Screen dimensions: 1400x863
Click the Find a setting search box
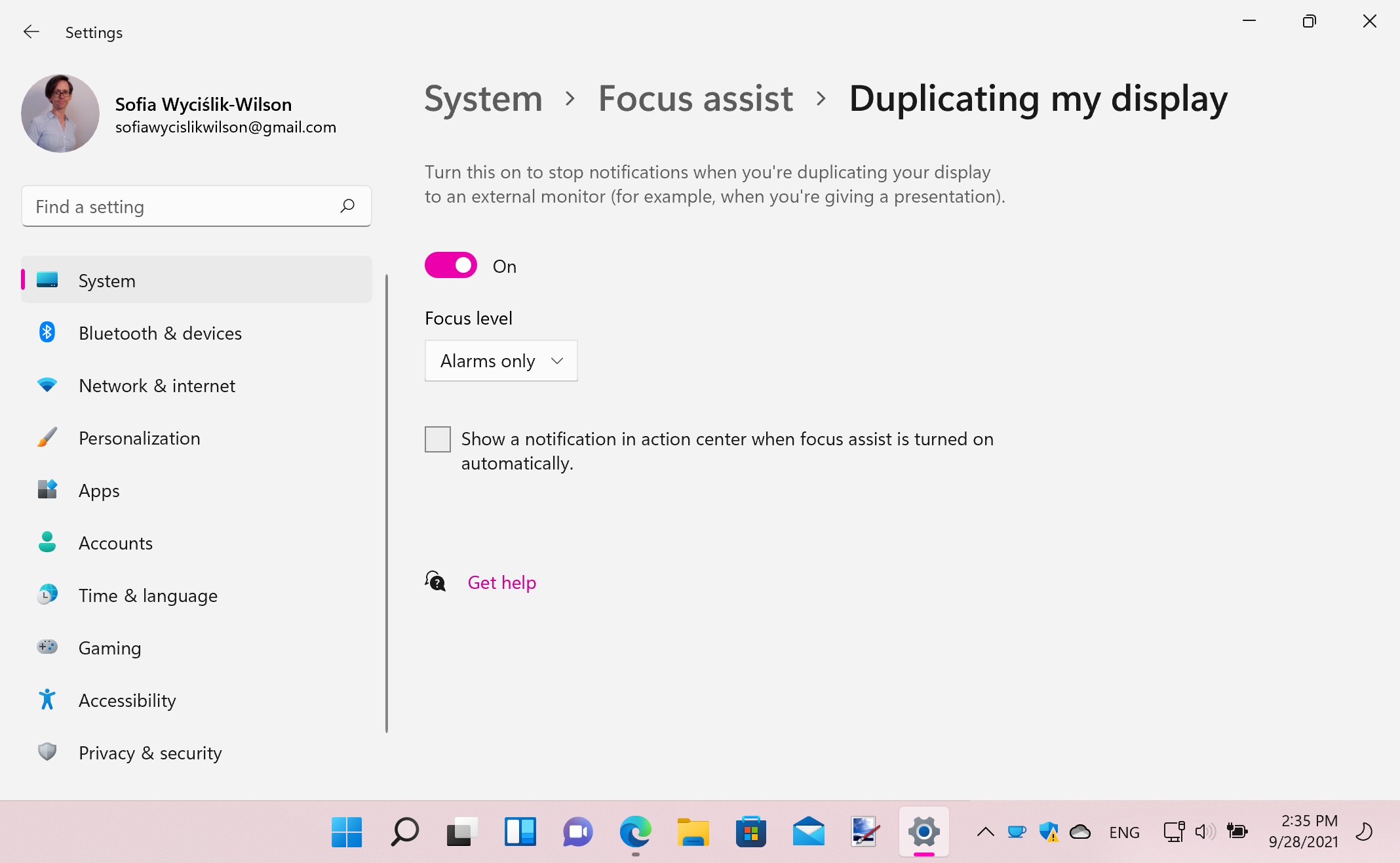[x=197, y=207]
